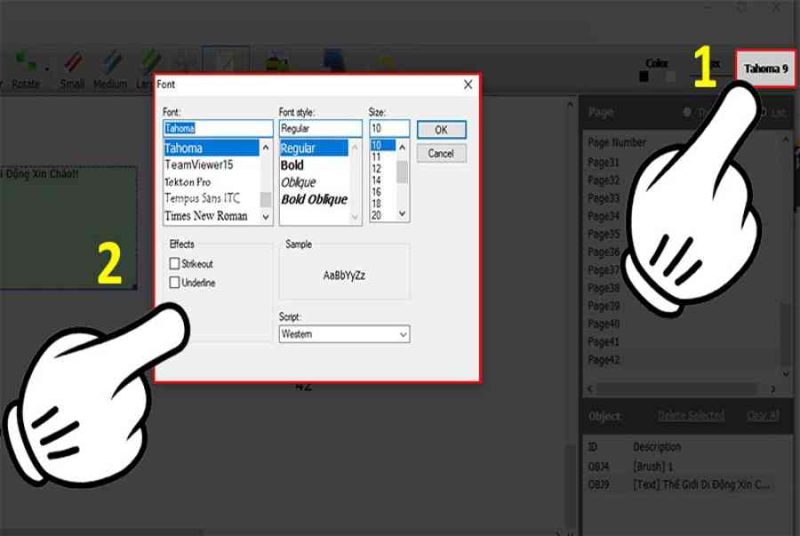The image size is (800, 536).
Task: Select Page32 in the Page list
Action: [x=604, y=181]
